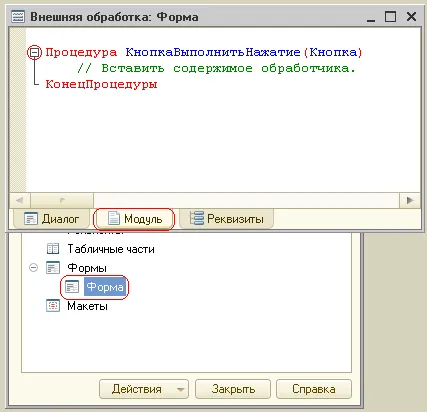Place cursor in the green comment line
The image size is (427, 412).
[x=217, y=68]
